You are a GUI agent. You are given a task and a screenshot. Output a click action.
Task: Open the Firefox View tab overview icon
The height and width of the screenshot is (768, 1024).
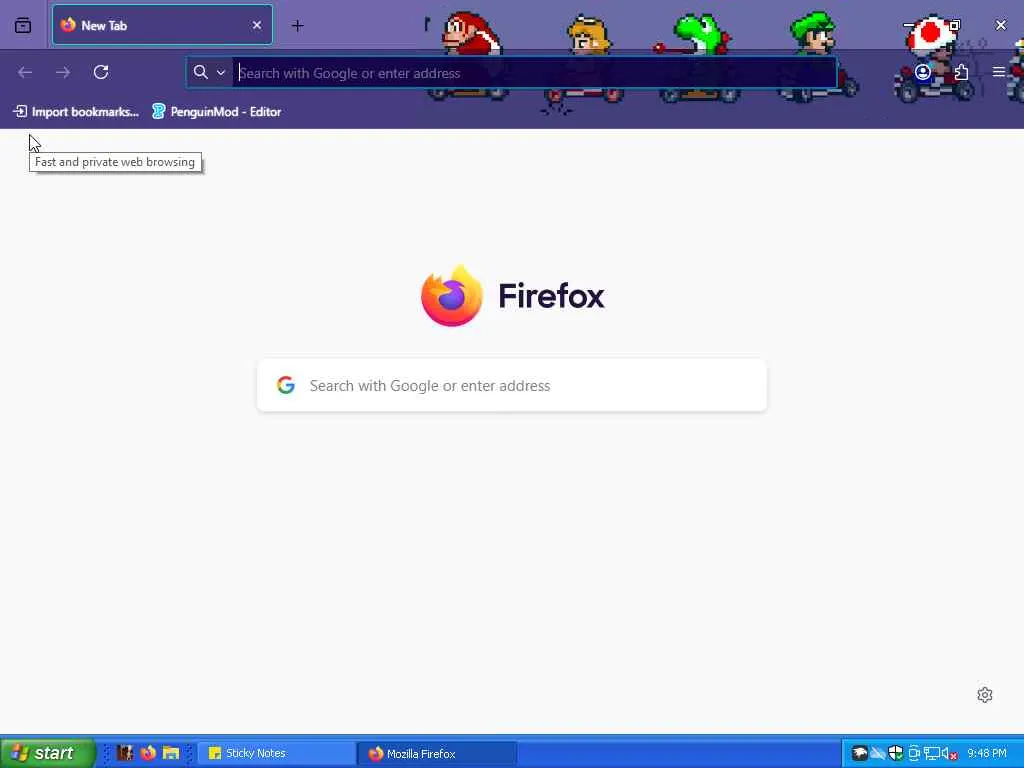(23, 25)
